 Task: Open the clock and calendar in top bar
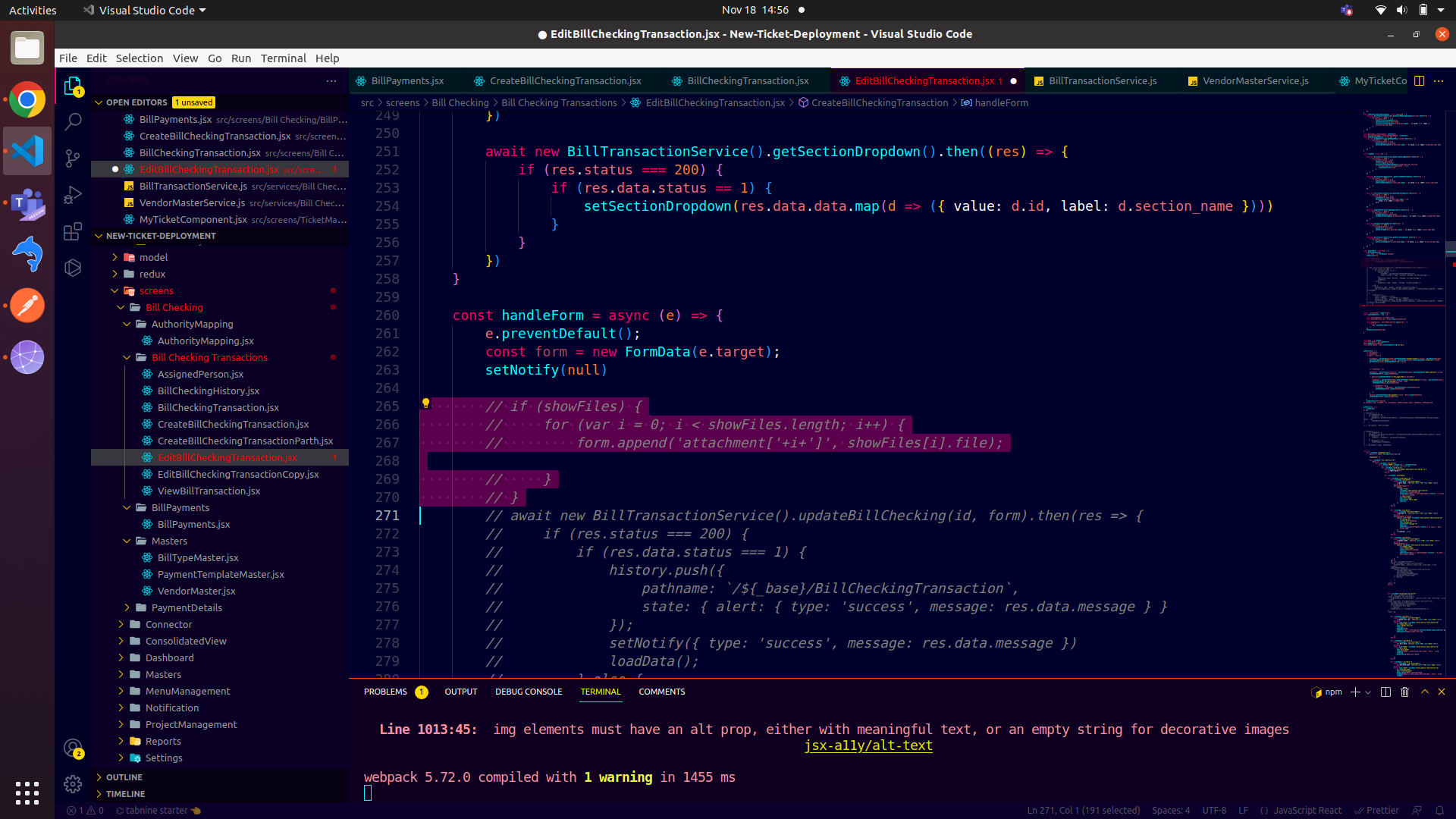pyautogui.click(x=755, y=10)
